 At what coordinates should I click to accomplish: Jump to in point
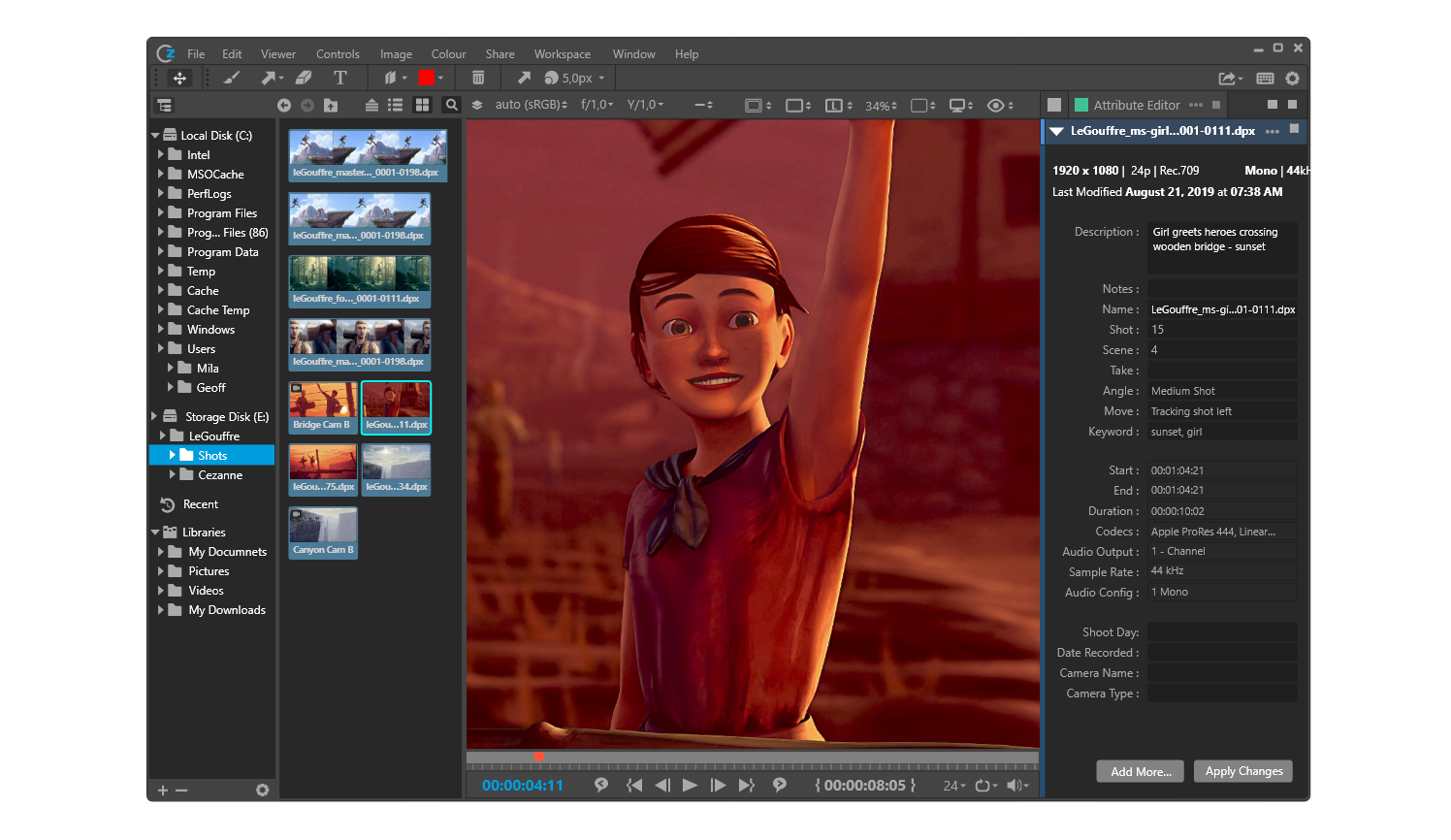(x=634, y=786)
